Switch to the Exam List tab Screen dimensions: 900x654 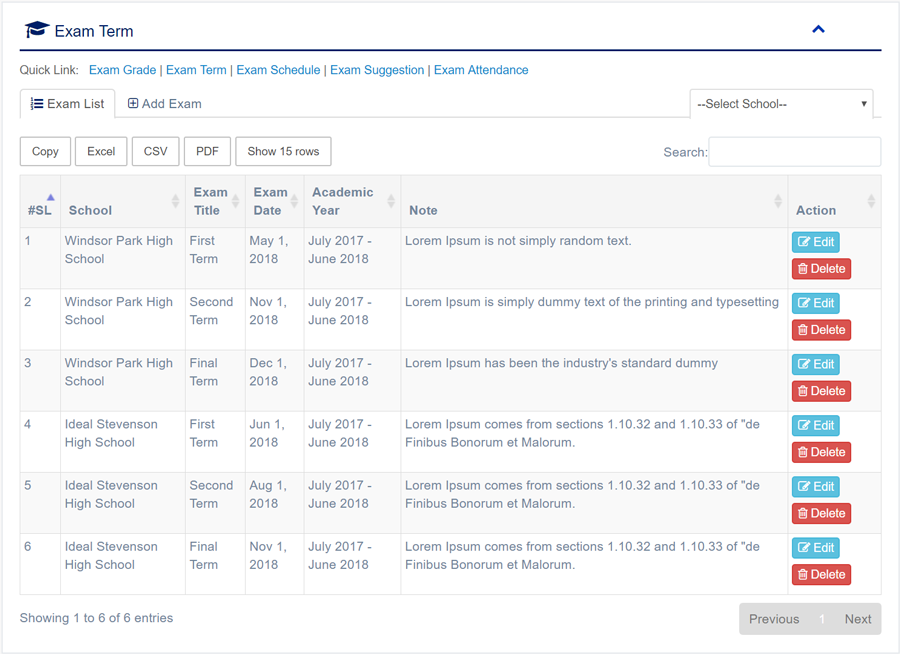click(x=67, y=104)
